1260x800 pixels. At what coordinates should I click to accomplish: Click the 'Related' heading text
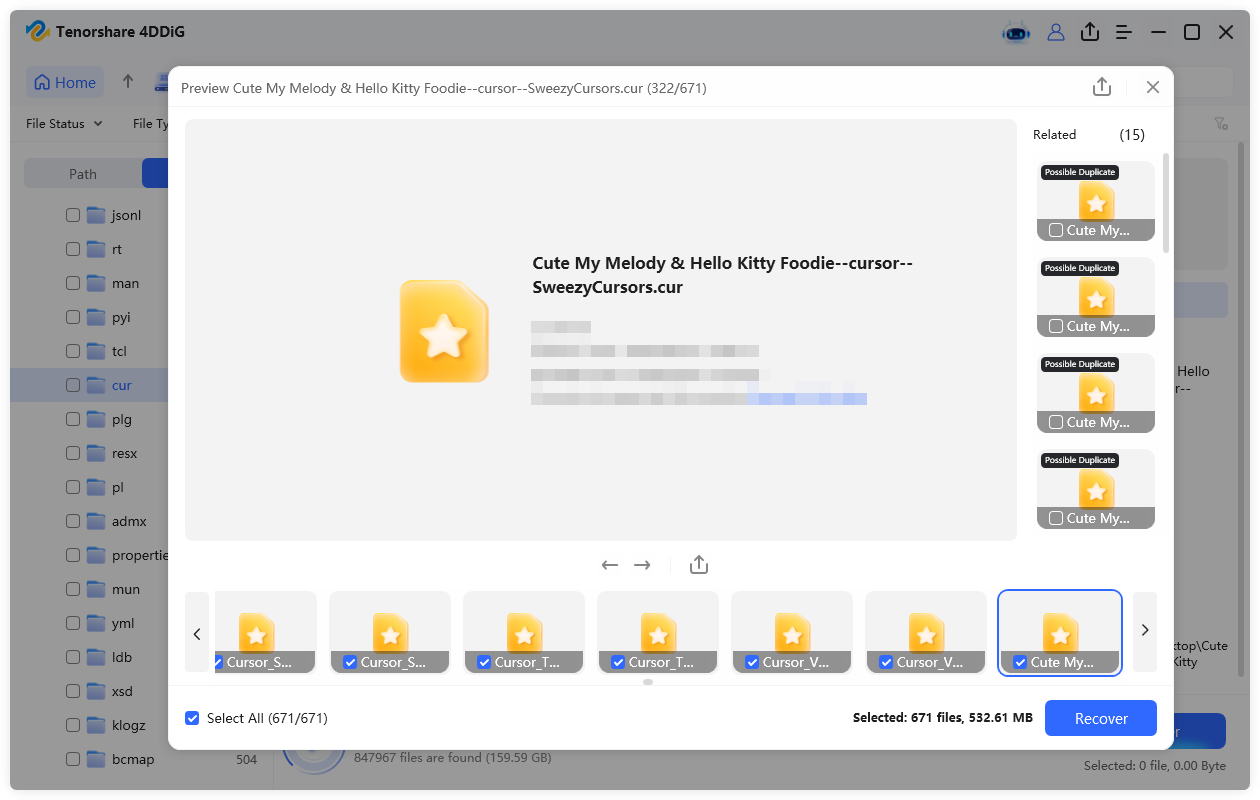click(x=1054, y=135)
